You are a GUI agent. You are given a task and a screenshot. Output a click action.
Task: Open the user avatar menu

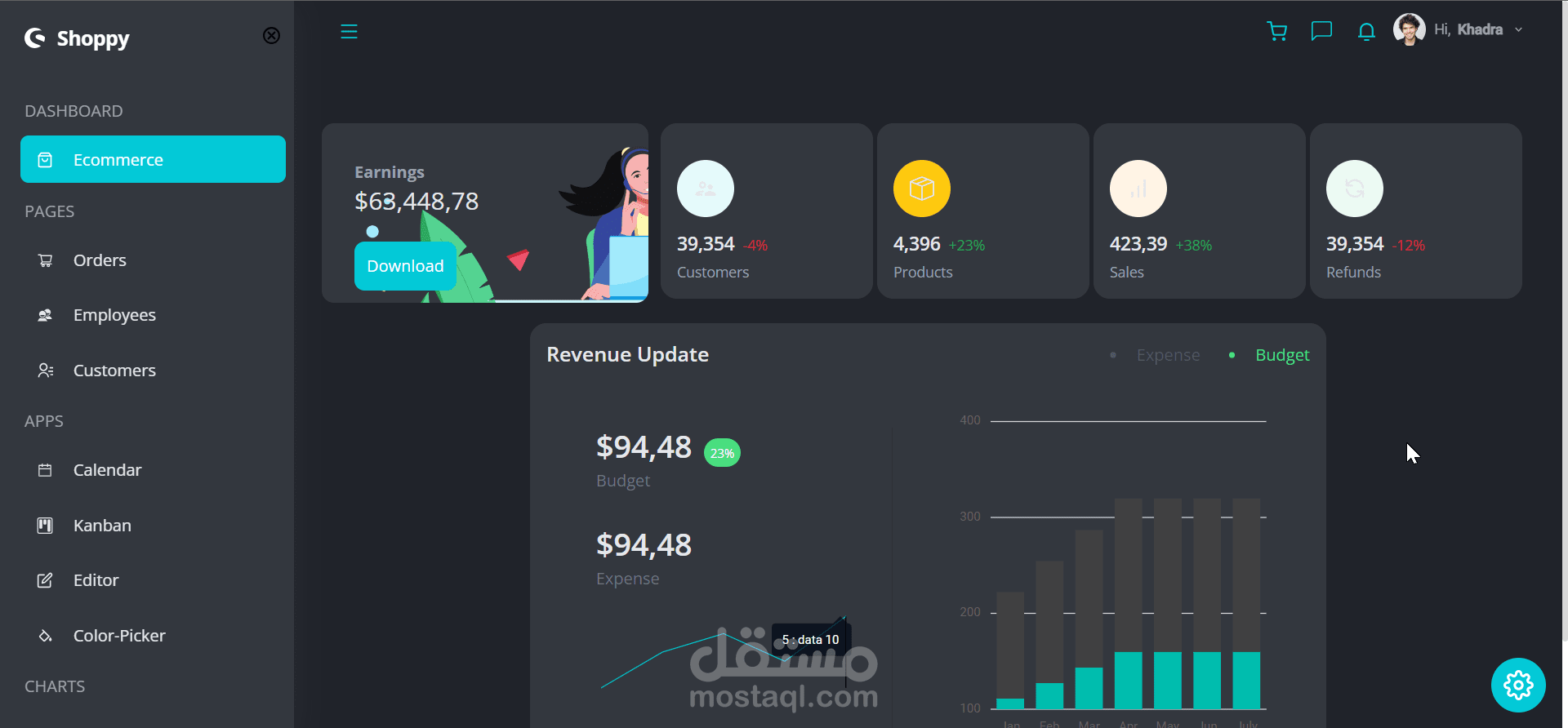pos(1409,29)
